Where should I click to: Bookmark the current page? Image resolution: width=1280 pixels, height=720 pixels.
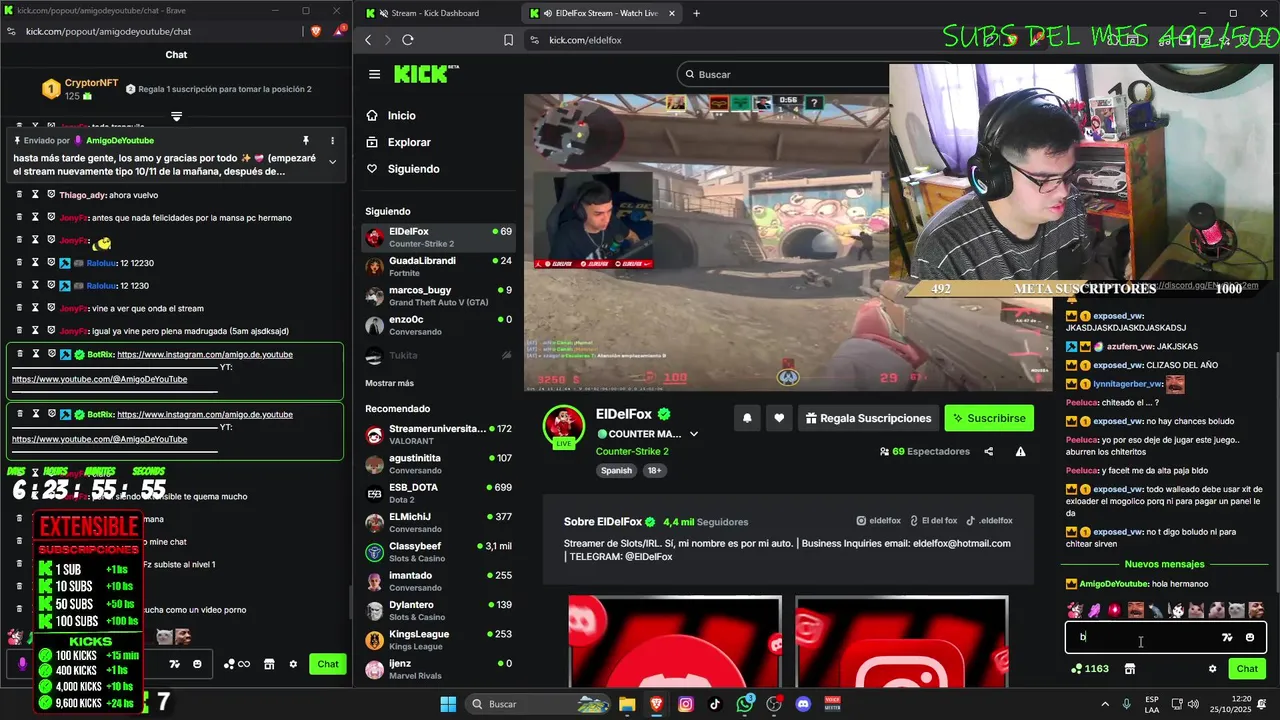(508, 40)
